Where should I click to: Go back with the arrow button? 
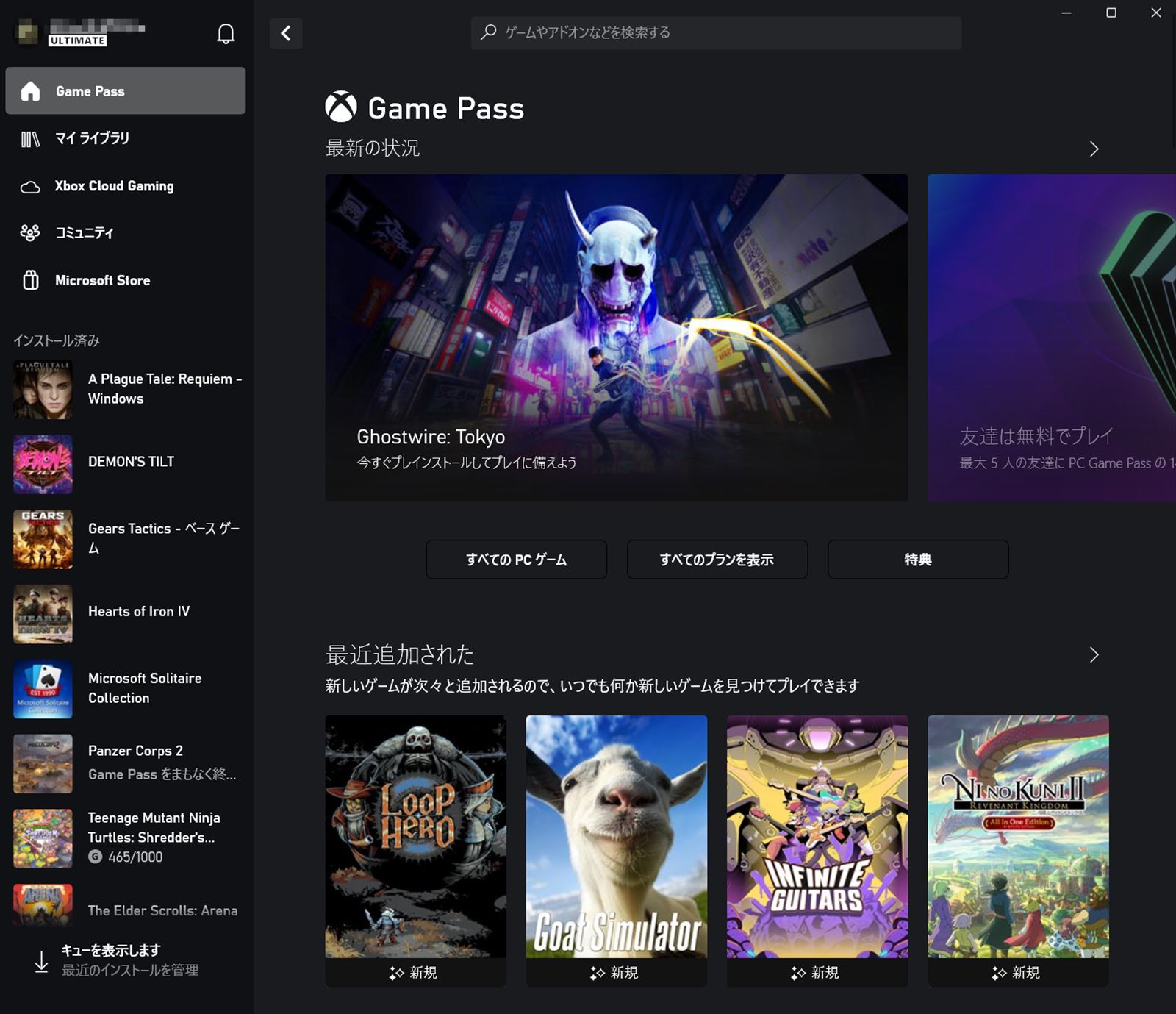point(286,33)
